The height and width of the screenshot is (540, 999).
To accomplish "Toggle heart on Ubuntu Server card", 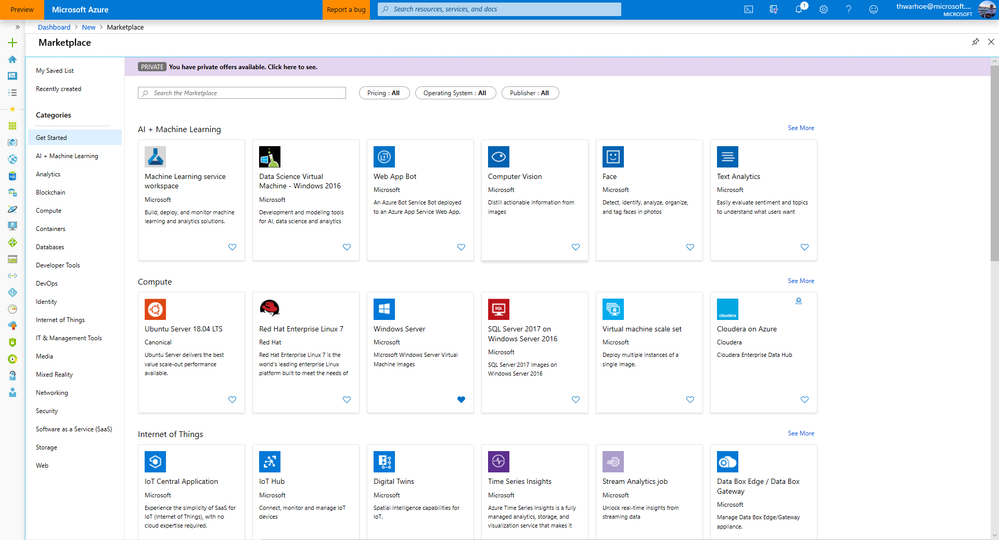I will (x=232, y=400).
